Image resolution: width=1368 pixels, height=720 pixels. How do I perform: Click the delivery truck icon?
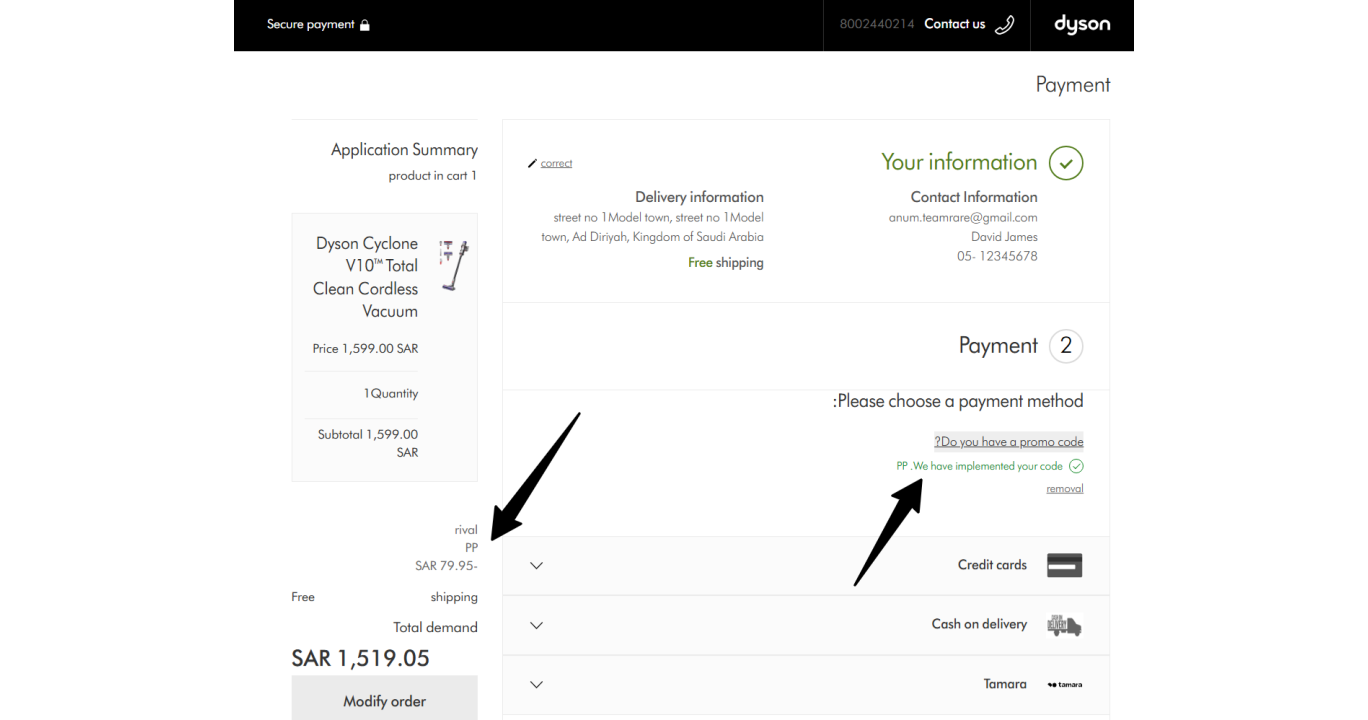click(1064, 625)
